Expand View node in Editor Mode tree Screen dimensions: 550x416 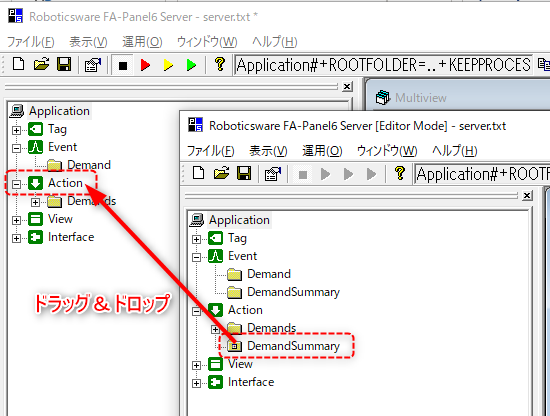click(x=196, y=365)
